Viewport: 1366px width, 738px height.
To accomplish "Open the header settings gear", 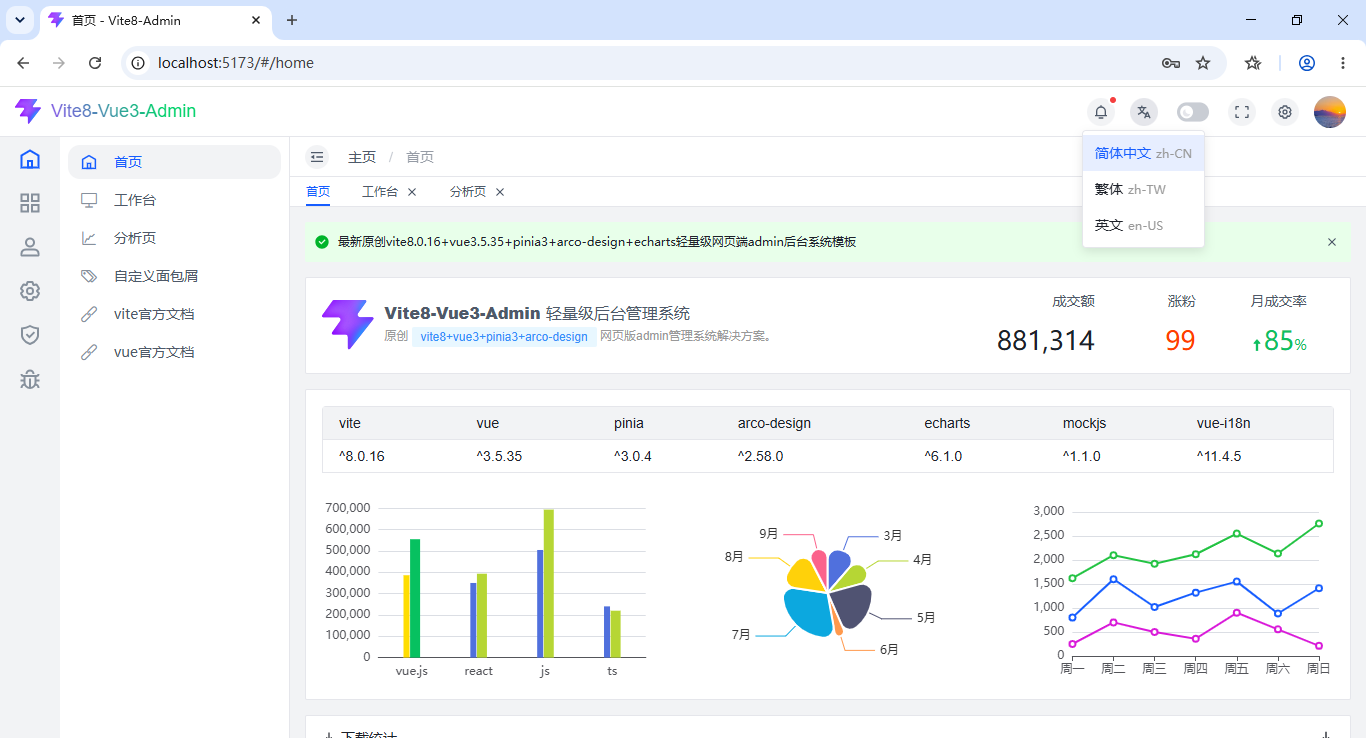I will point(1285,112).
